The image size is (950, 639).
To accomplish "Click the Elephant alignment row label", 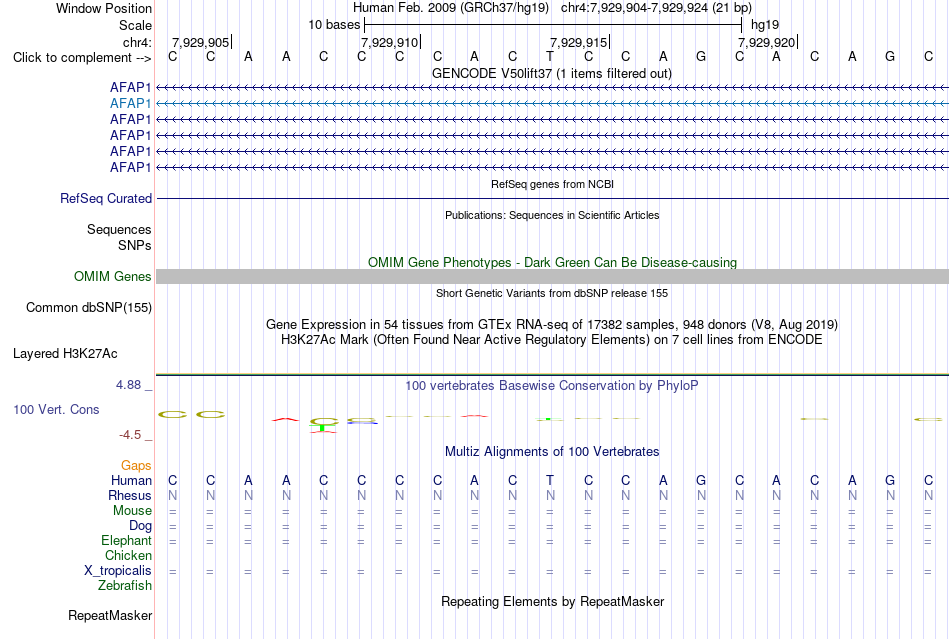I will coord(126,541).
